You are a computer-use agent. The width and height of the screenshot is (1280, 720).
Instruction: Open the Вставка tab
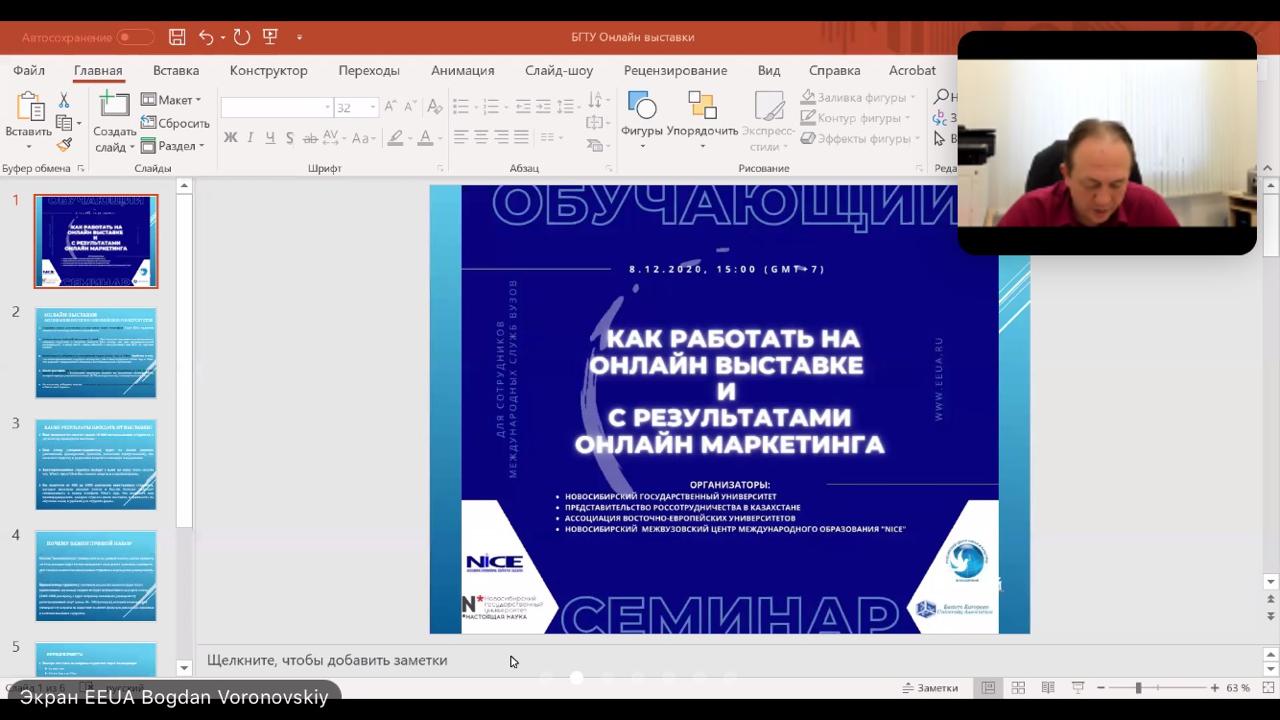pos(176,71)
